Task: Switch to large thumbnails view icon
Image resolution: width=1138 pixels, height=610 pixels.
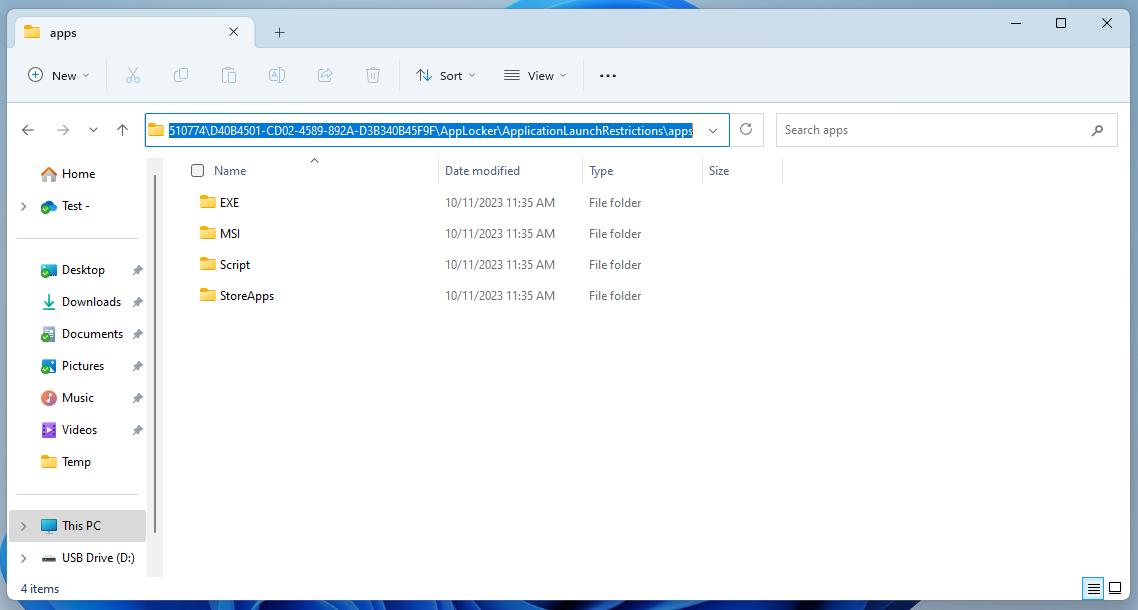Action: pos(1114,589)
